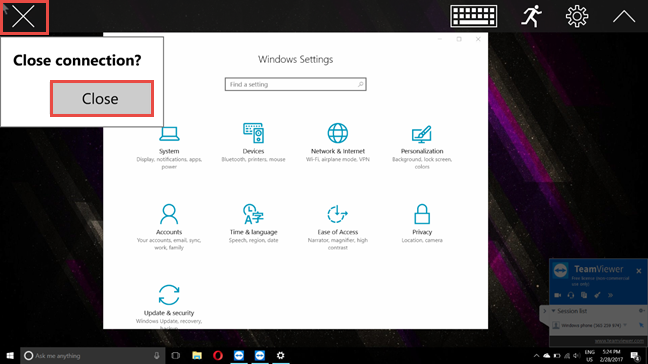Switch to the second TeamViewer taskbar icon

[260, 355]
